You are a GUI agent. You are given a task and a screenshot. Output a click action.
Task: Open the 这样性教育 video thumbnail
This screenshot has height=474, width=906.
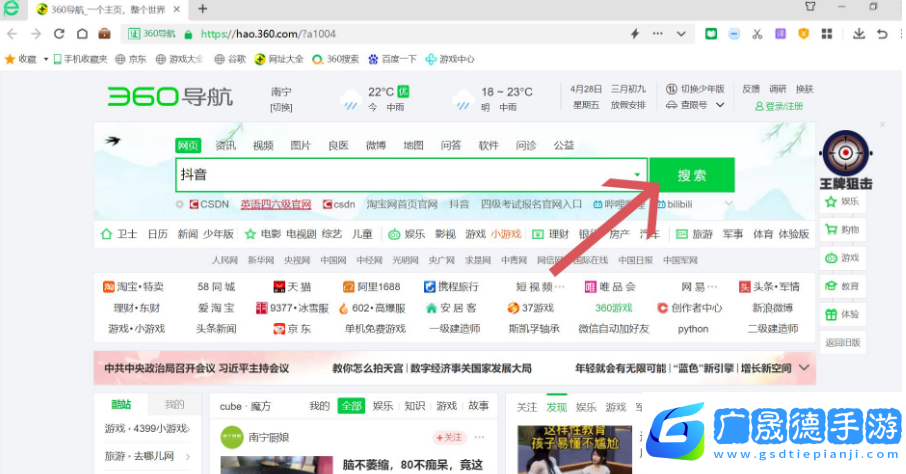coord(574,450)
